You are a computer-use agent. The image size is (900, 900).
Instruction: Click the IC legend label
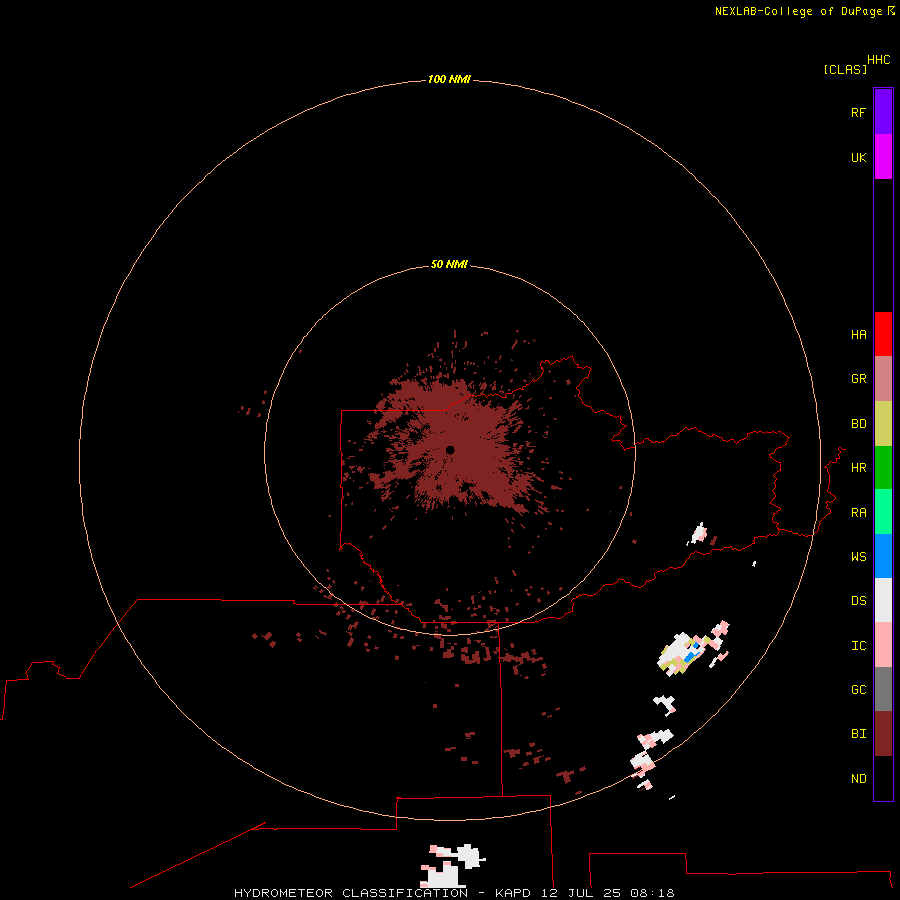pos(858,646)
